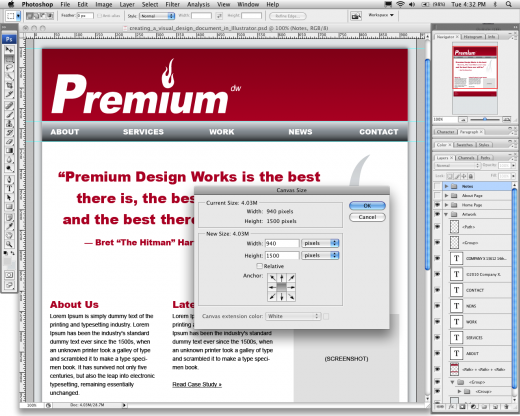Select the Zoom tool
The image size is (520, 416).
[x=9, y=244]
